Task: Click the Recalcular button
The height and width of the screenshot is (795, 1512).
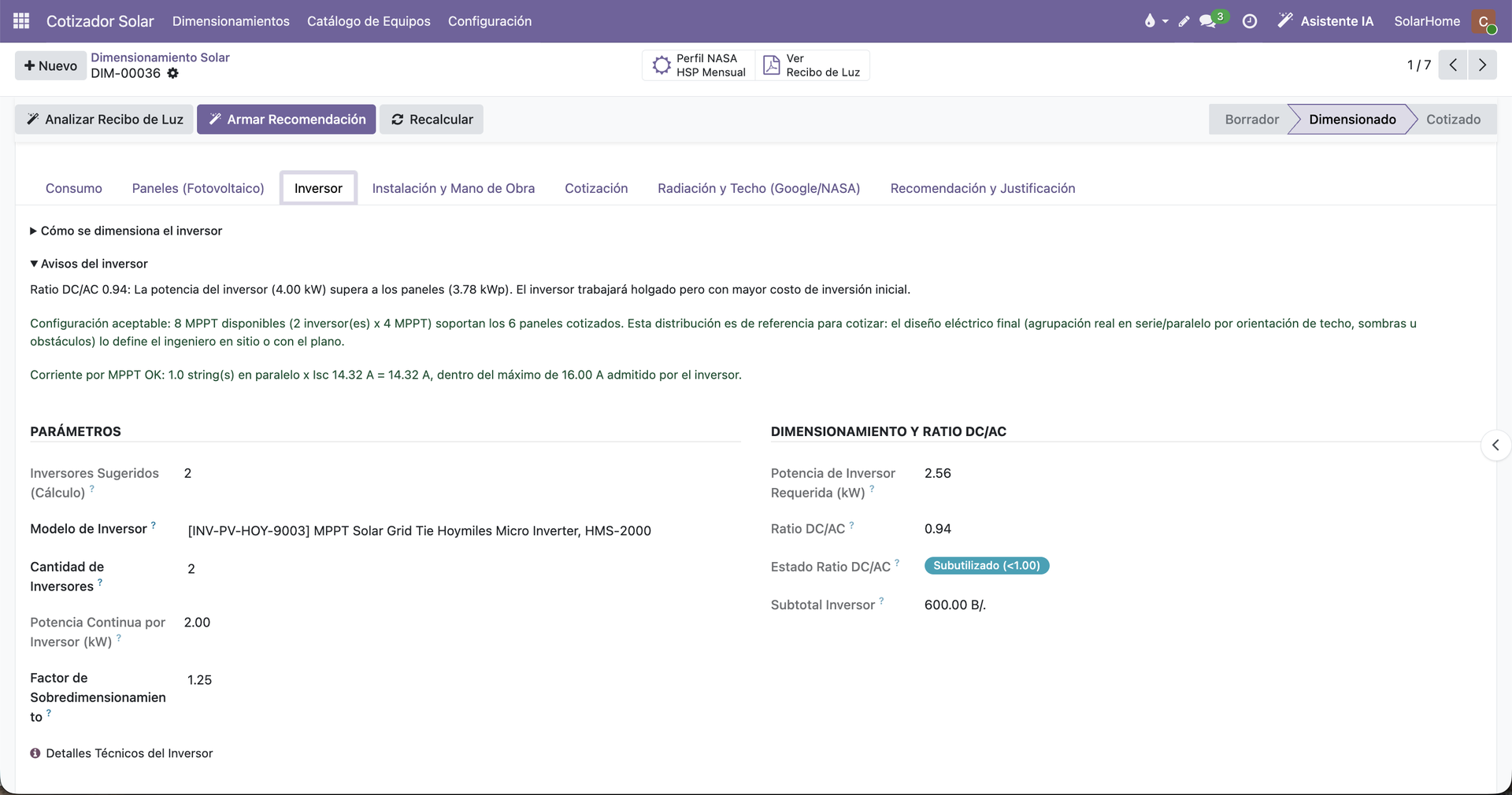Action: 432,120
